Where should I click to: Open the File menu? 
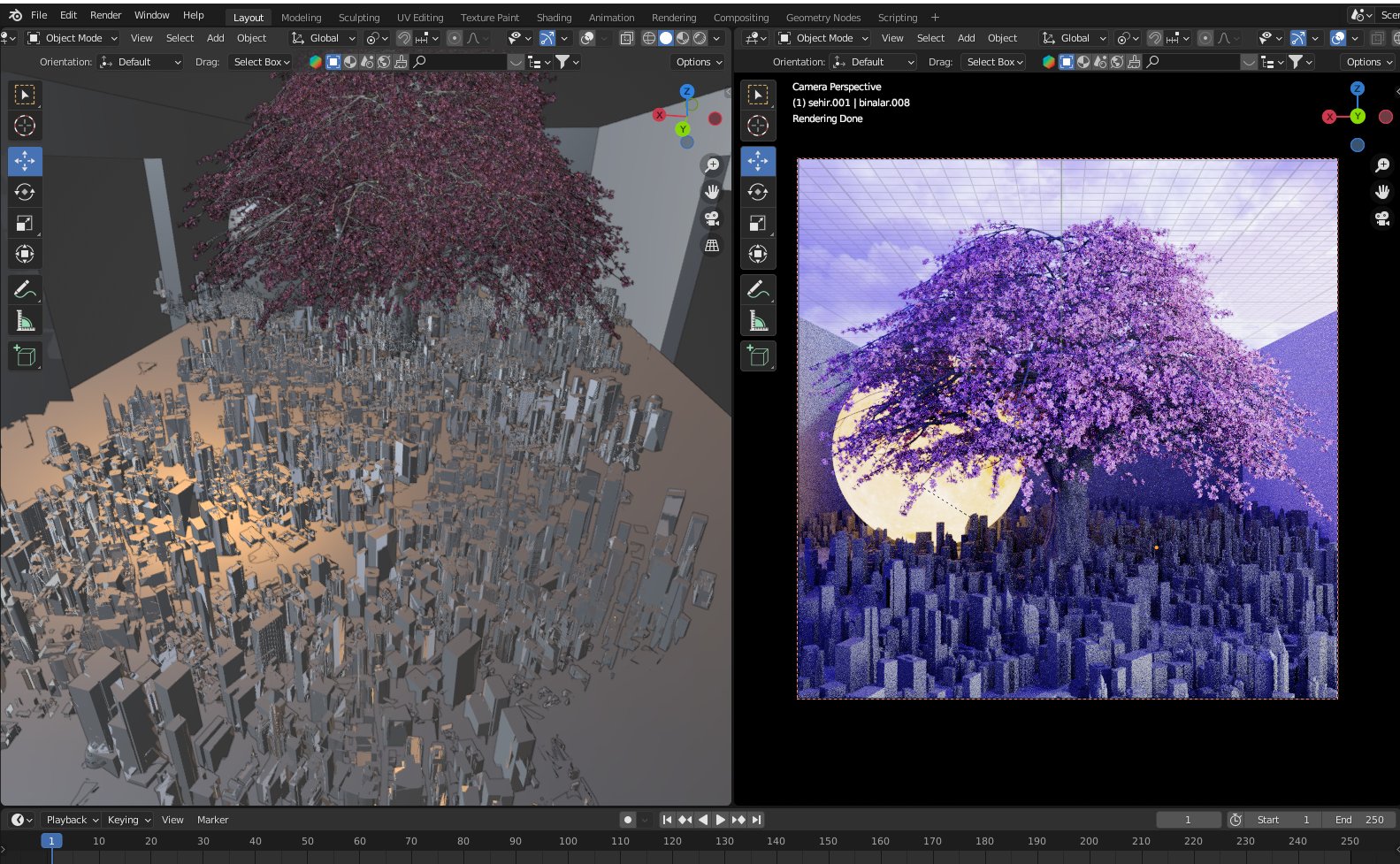click(39, 15)
